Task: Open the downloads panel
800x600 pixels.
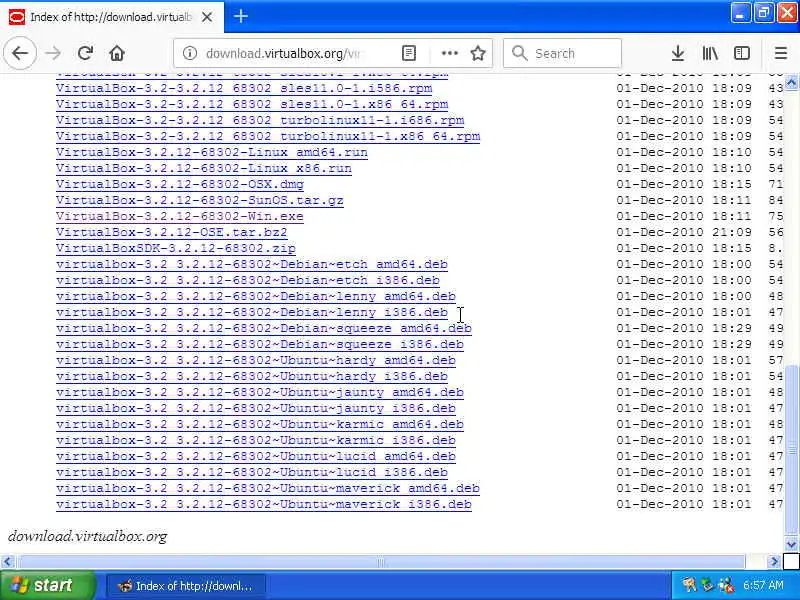Action: point(678,53)
